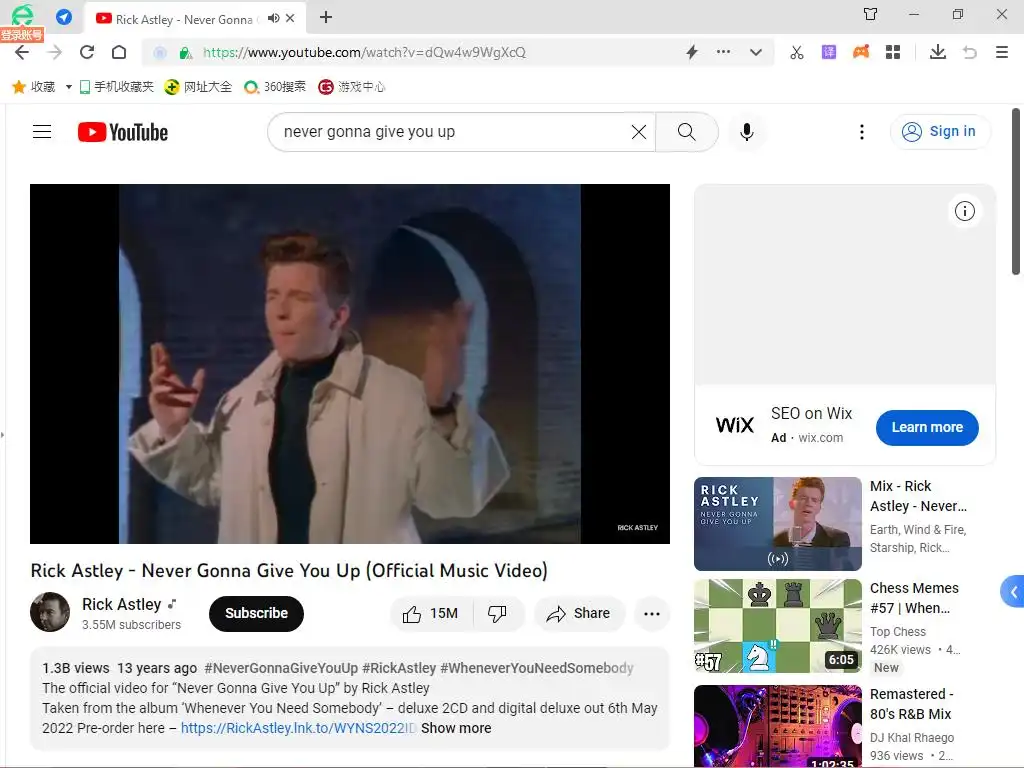Click the lightning speed mode icon
1024x768 pixels.
pyautogui.click(x=692, y=52)
